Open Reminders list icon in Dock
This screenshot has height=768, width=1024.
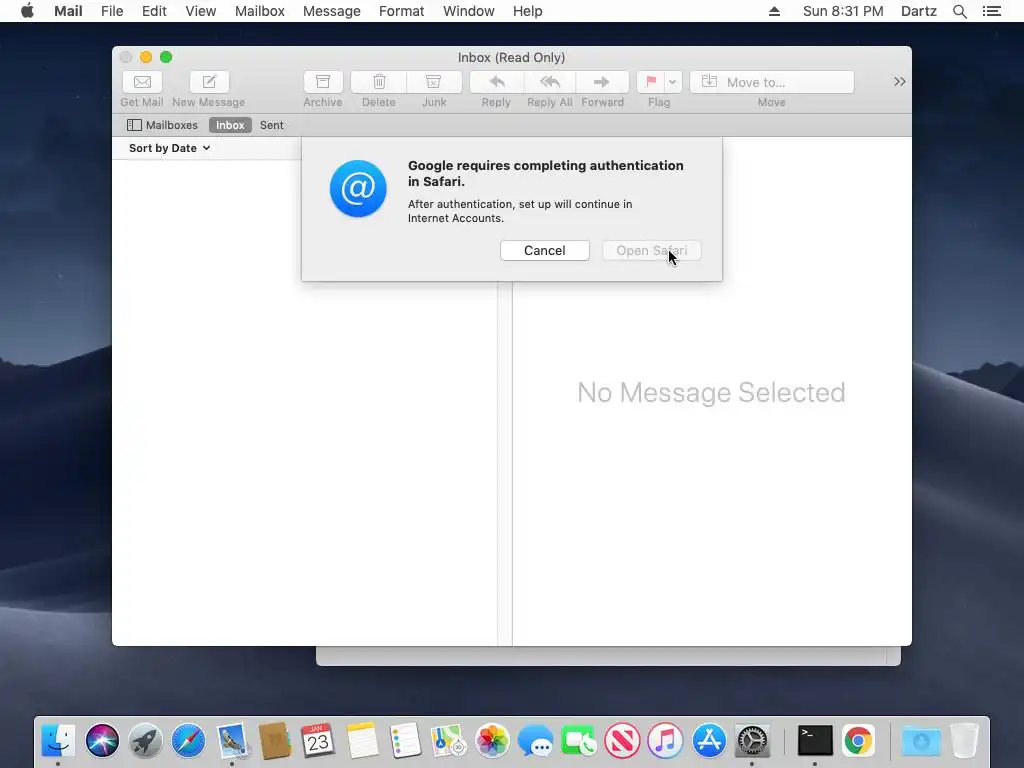[x=405, y=741]
